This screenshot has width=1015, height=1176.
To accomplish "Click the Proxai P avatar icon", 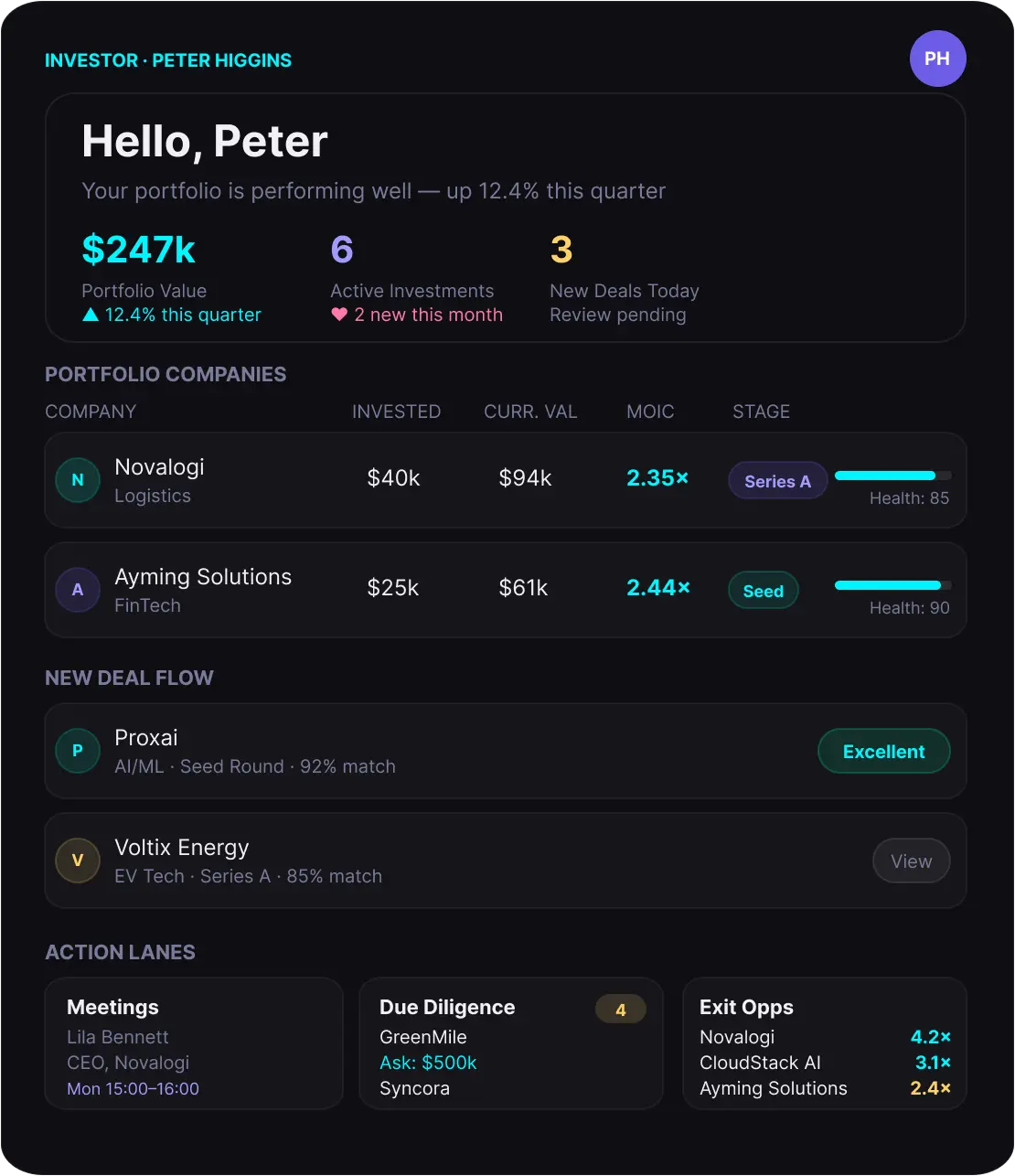I will click(78, 751).
